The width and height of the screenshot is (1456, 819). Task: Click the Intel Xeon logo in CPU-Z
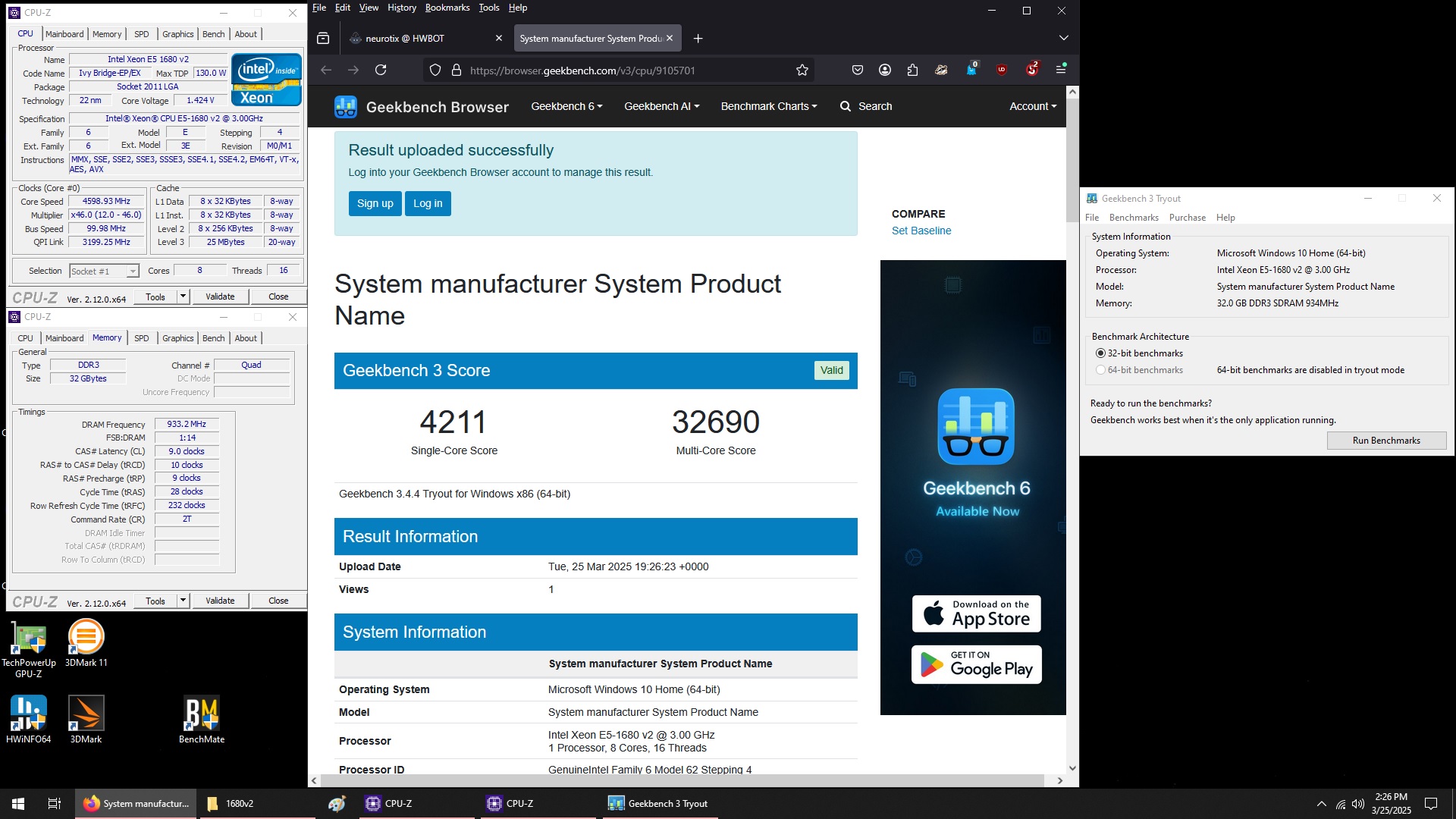tap(266, 80)
